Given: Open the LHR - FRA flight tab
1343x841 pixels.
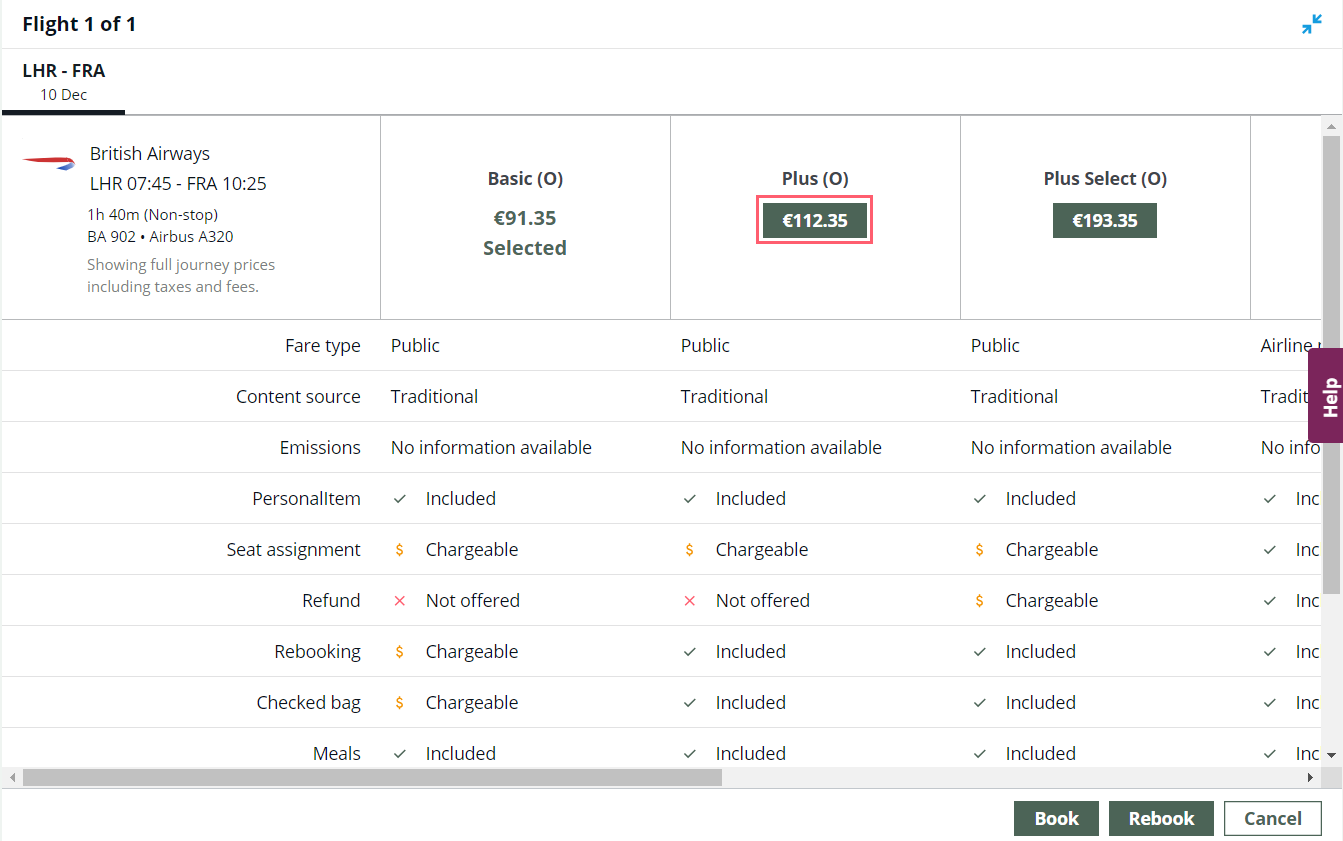Looking at the screenshot, I should pyautogui.click(x=64, y=82).
